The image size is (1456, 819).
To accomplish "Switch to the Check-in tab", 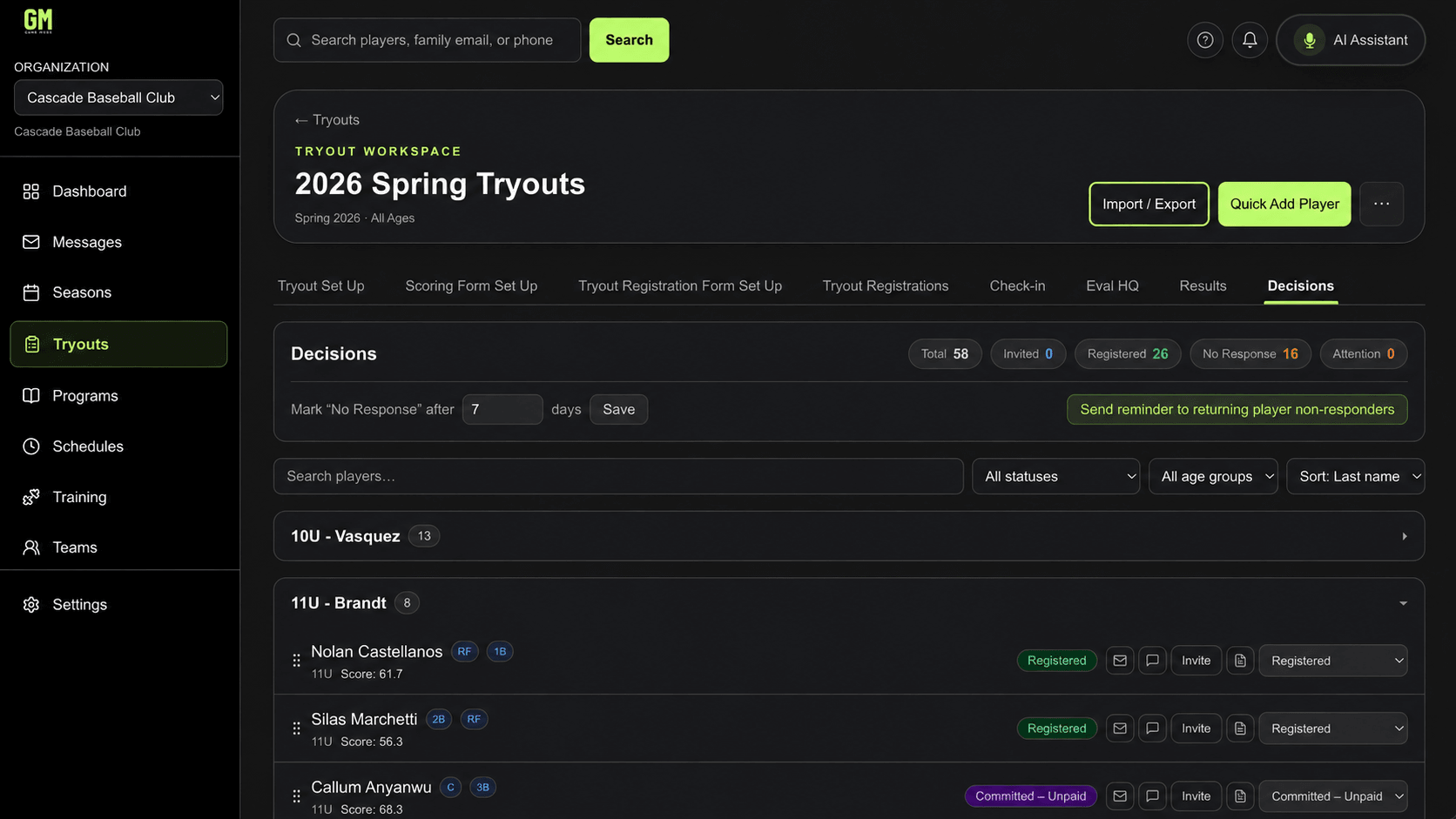I will tap(1017, 285).
